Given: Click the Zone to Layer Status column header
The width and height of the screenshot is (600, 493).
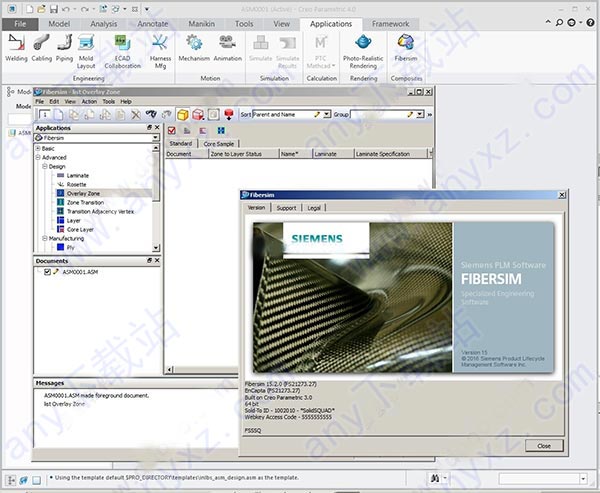Looking at the screenshot, I should 244,154.
